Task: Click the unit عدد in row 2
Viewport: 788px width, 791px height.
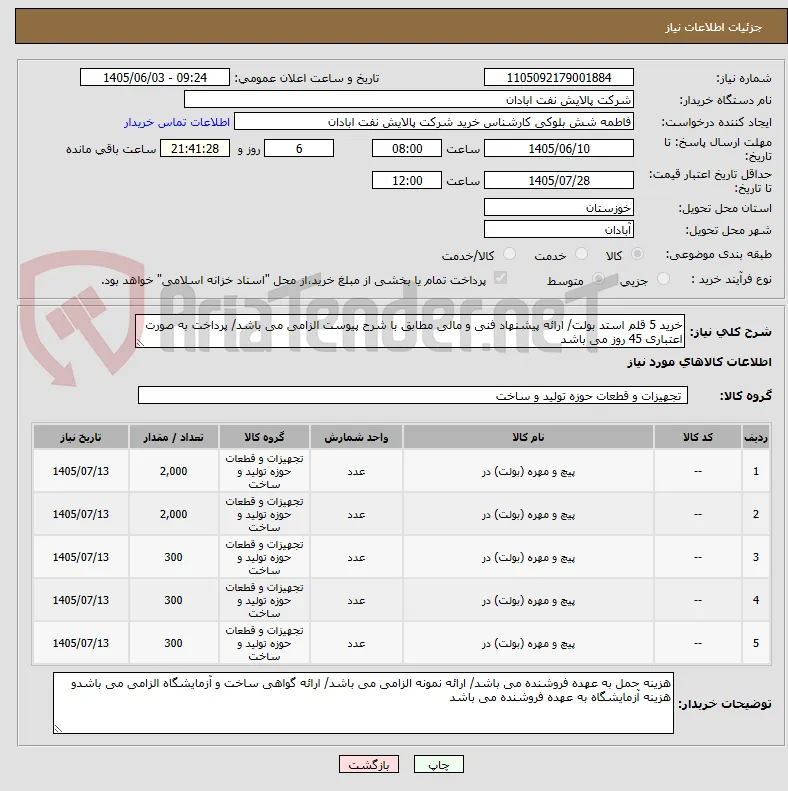Action: click(x=356, y=515)
